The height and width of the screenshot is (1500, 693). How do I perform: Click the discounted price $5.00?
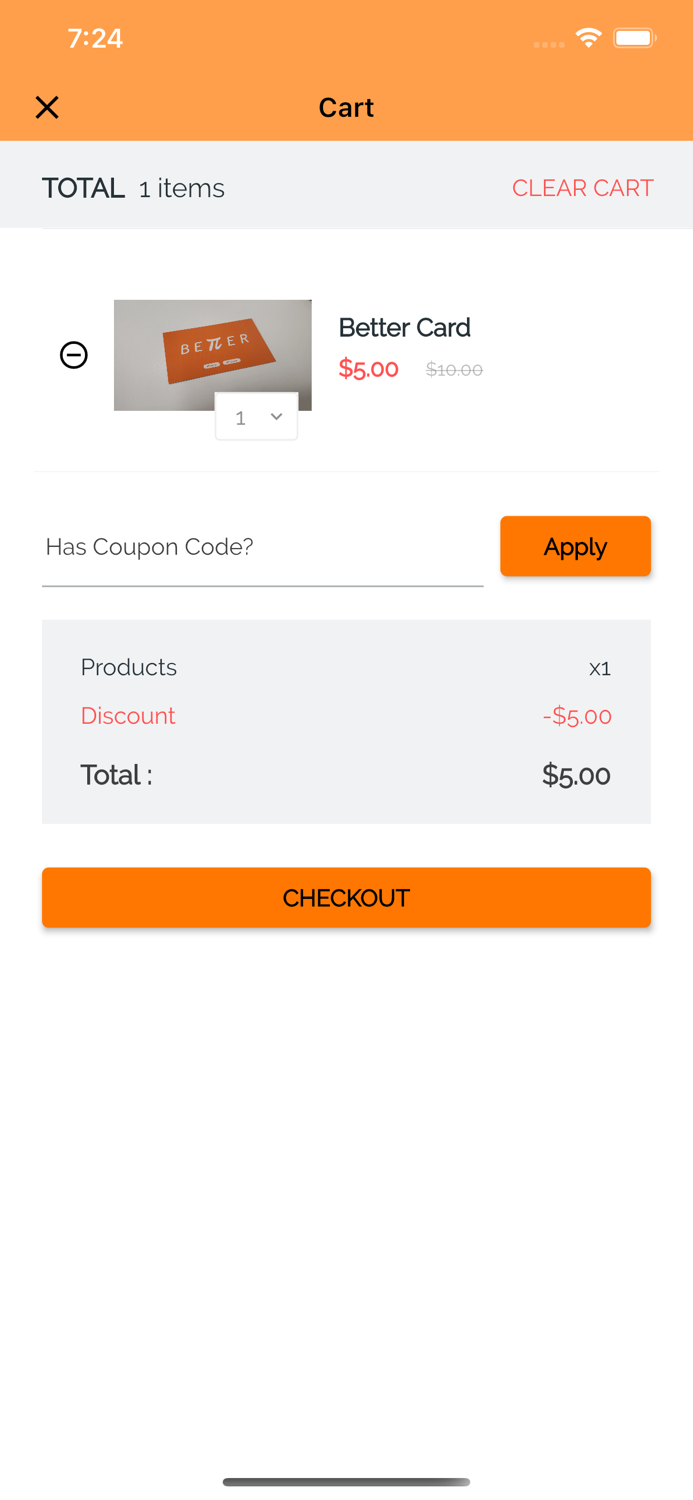368,369
